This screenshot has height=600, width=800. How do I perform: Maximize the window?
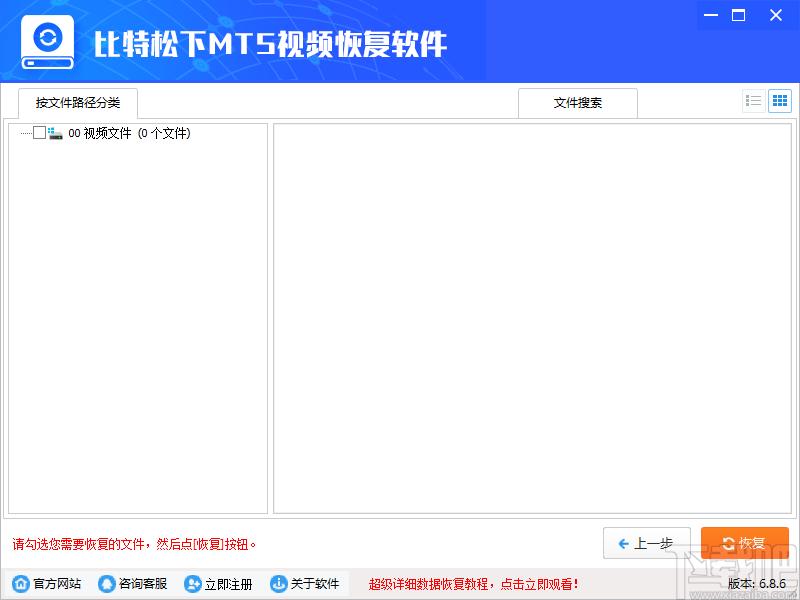point(738,15)
